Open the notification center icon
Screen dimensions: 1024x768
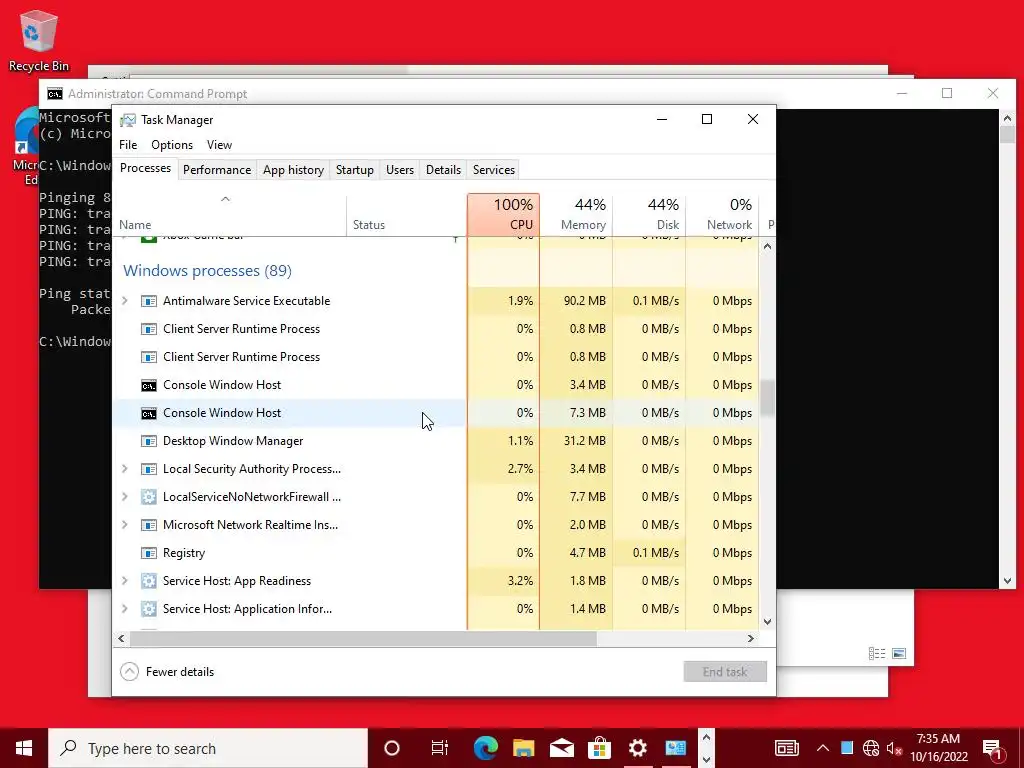point(993,748)
